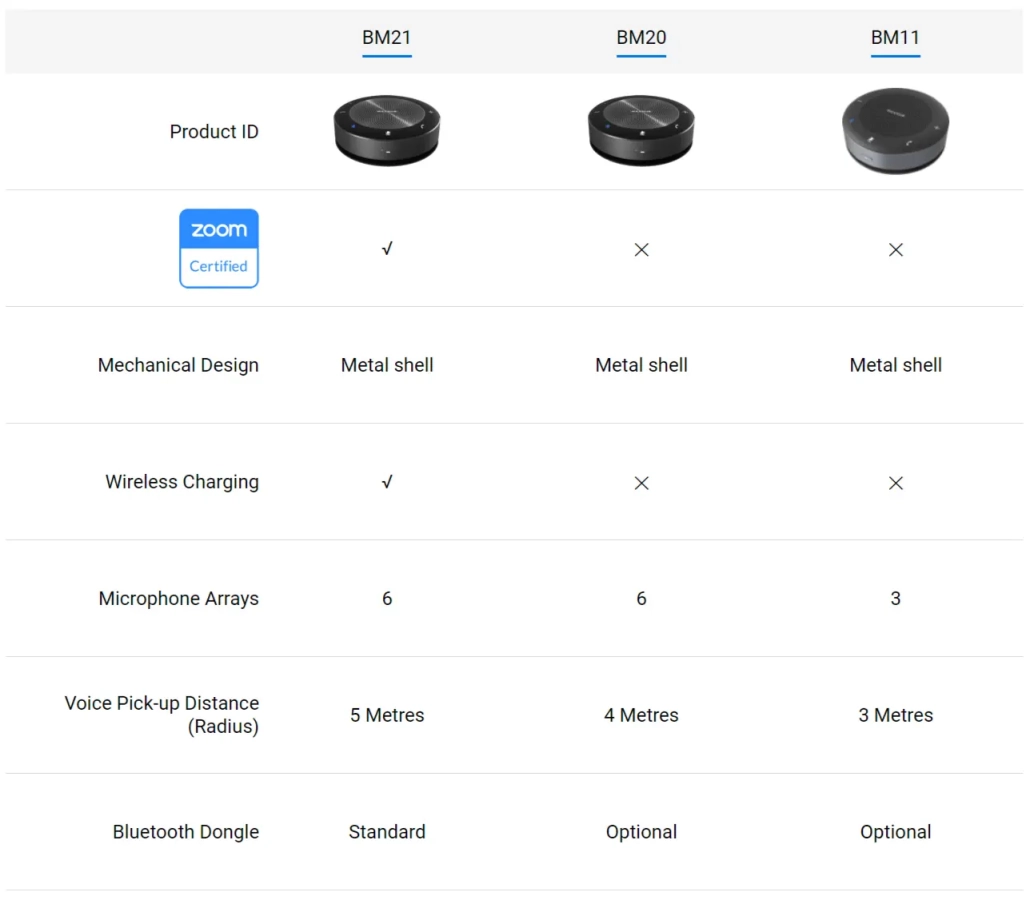Viewport: 1030px width, 908px height.
Task: Click BM11 Wireless Charging cross mark
Action: click(895, 483)
